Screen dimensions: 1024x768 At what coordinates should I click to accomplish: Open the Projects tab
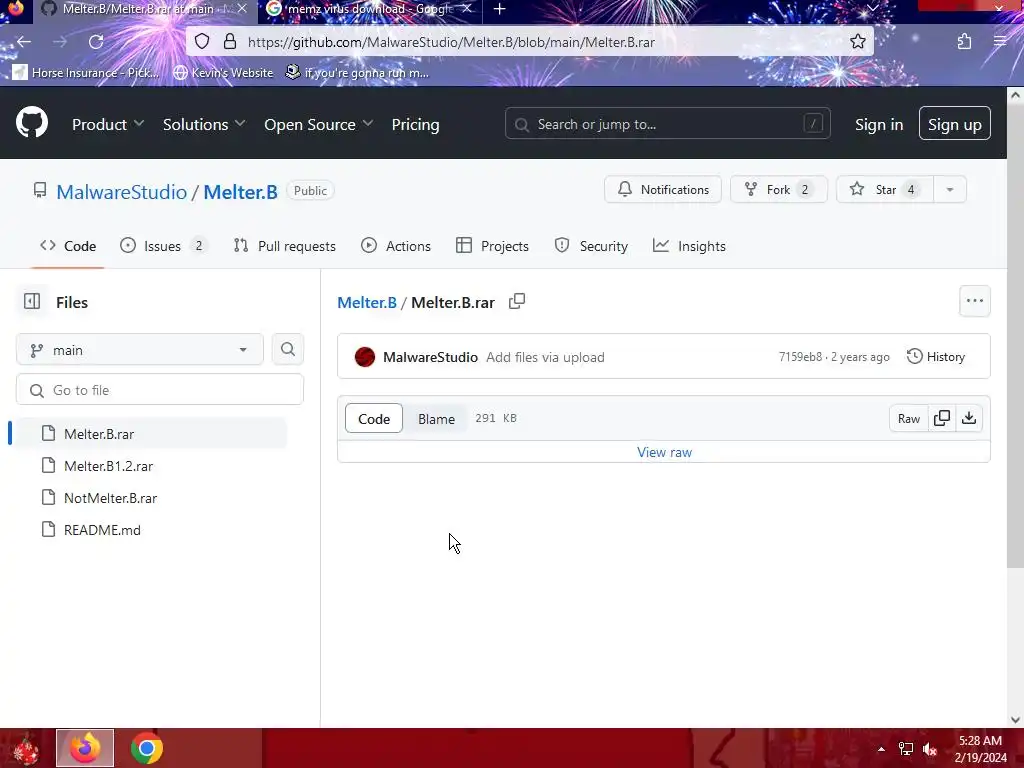[492, 246]
